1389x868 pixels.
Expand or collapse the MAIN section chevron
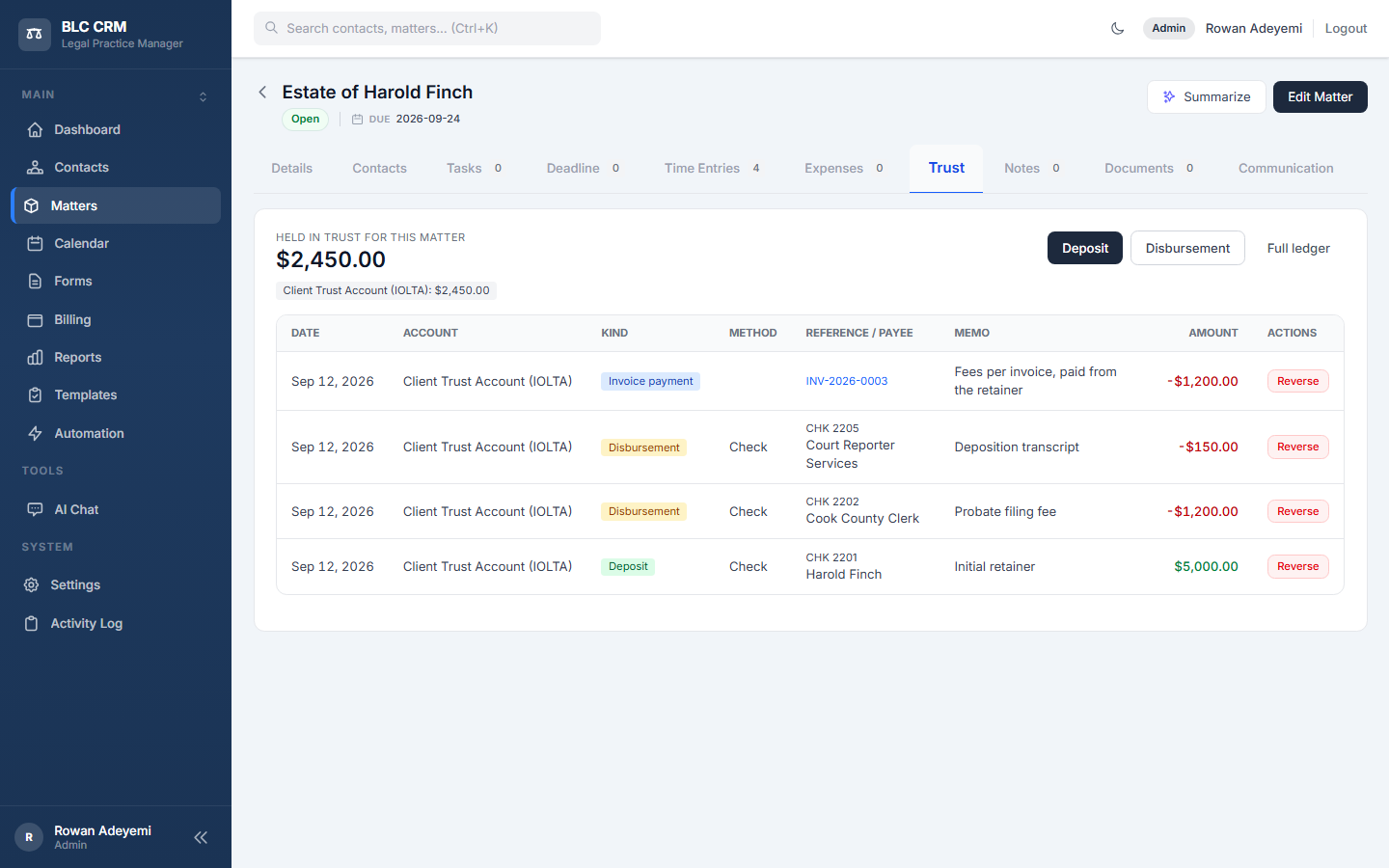pos(203,96)
